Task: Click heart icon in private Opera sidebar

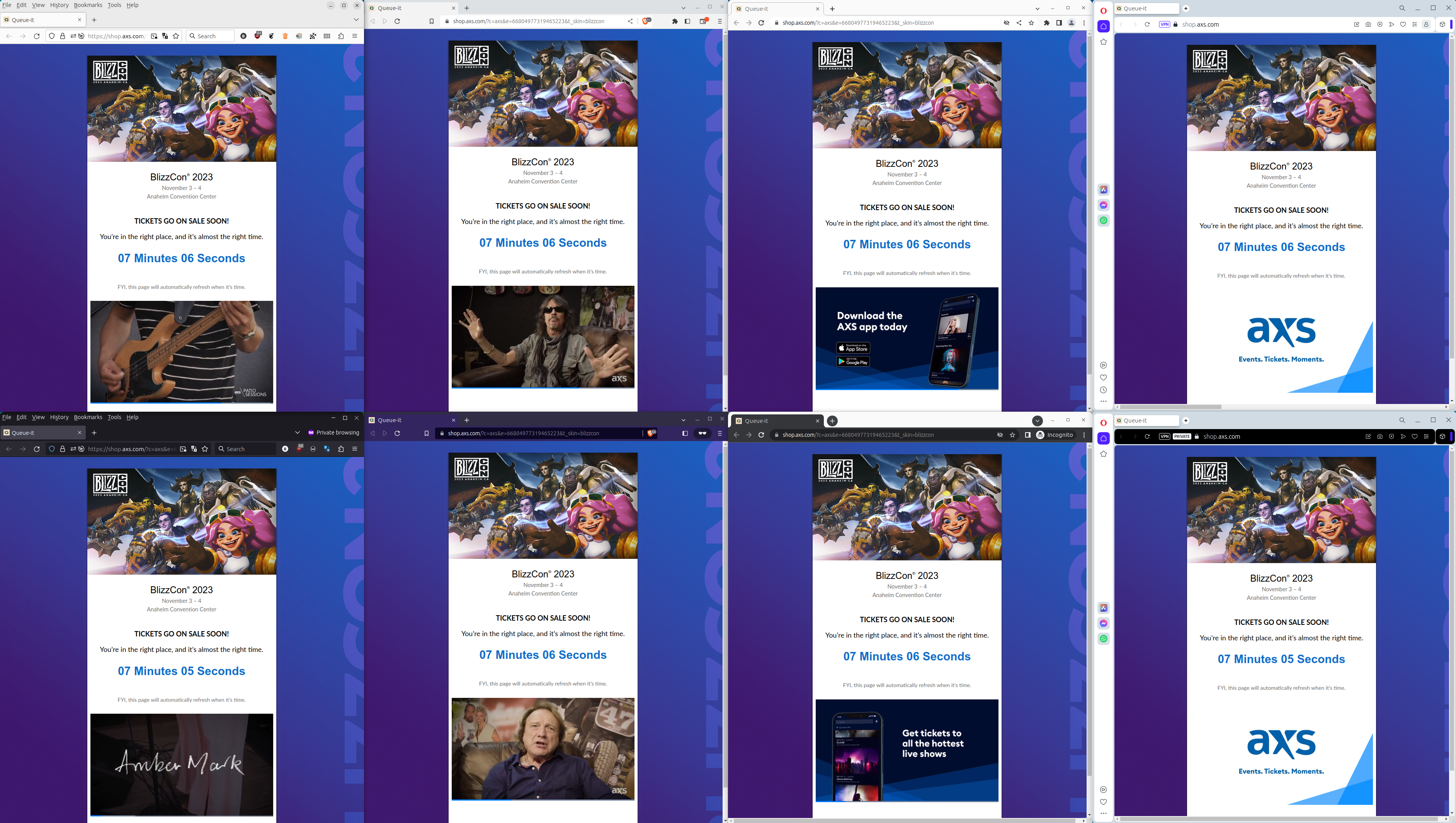Action: click(x=1103, y=801)
